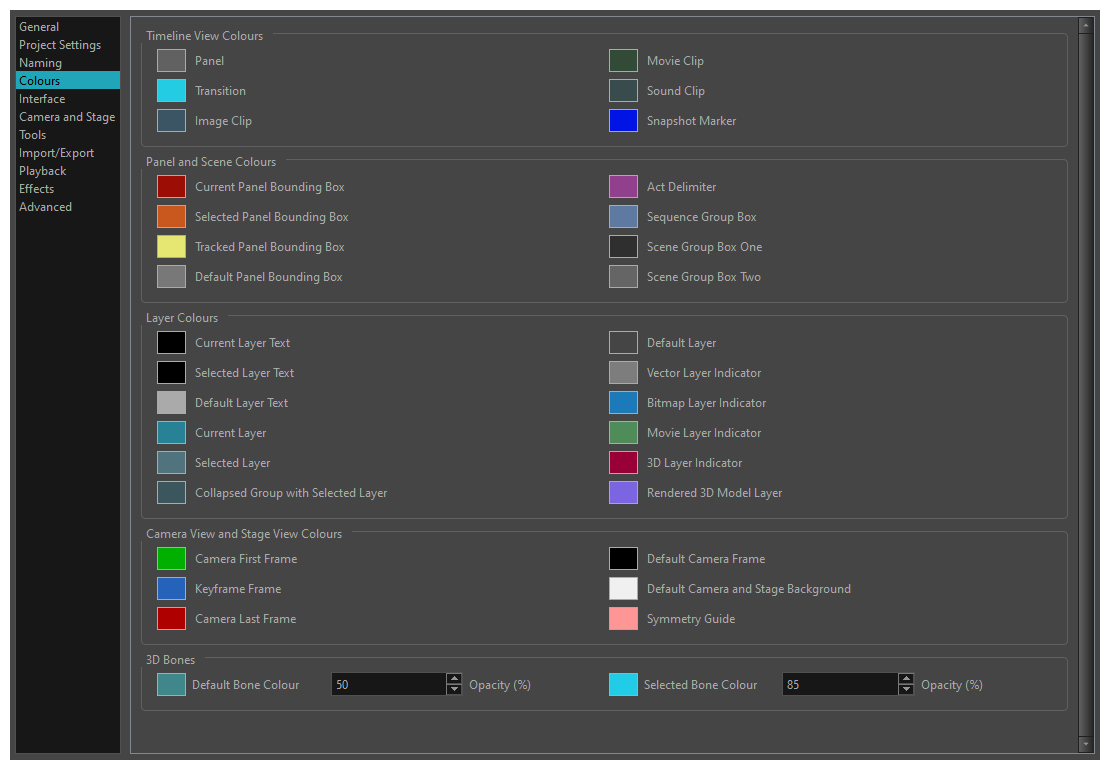Image resolution: width=1110 pixels, height=770 pixels.
Task: Change the Current Panel Bounding Box colour
Action: (171, 187)
